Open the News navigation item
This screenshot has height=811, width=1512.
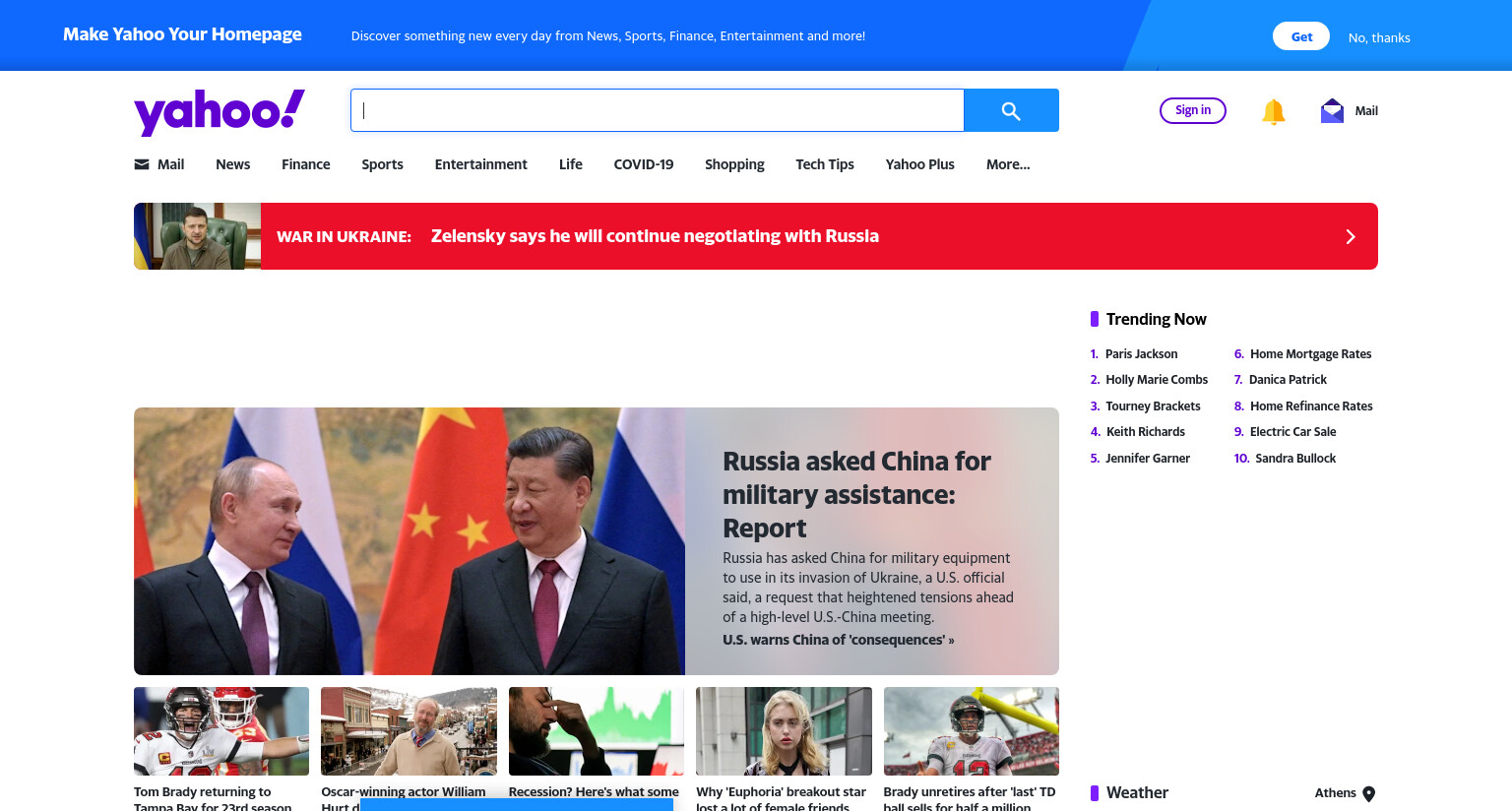232,164
